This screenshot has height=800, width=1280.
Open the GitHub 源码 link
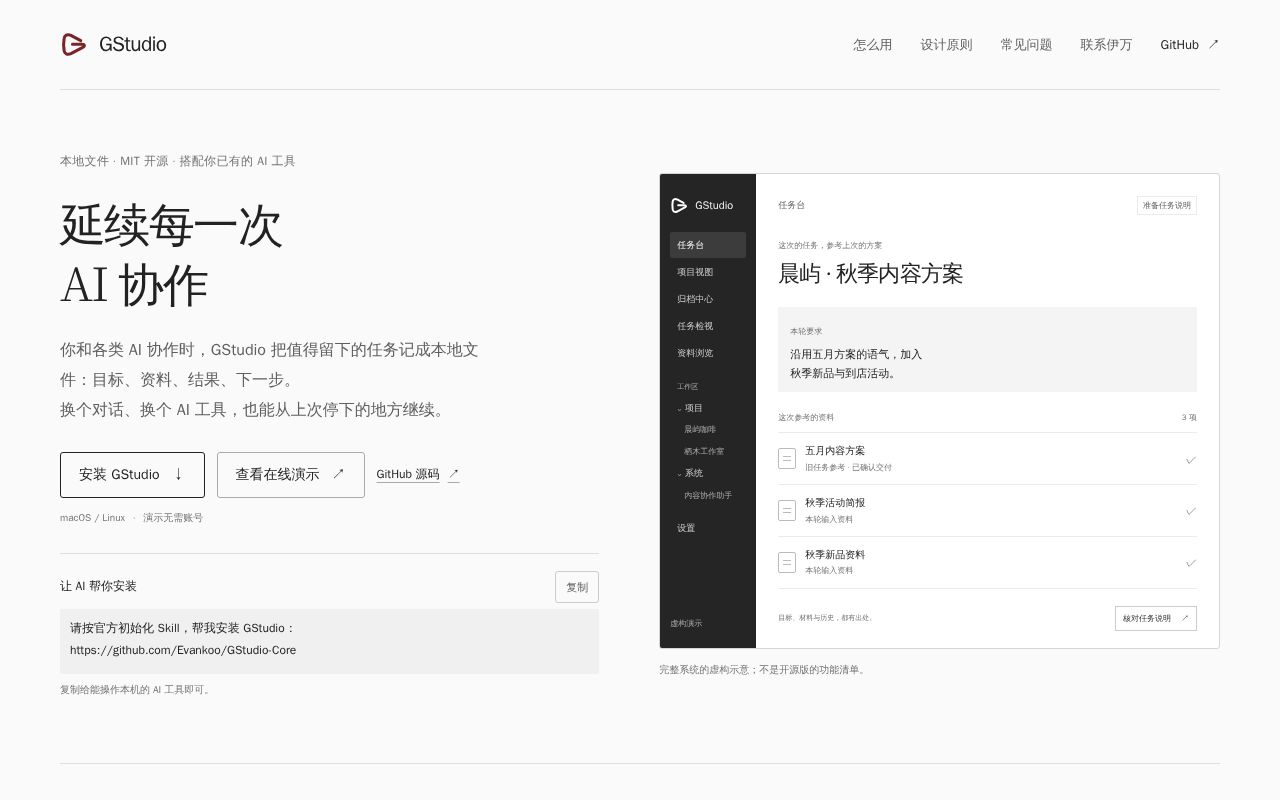[x=418, y=474]
